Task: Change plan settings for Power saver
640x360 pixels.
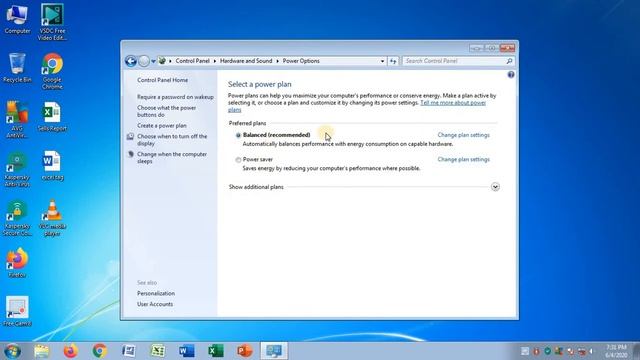Action: (x=463, y=160)
